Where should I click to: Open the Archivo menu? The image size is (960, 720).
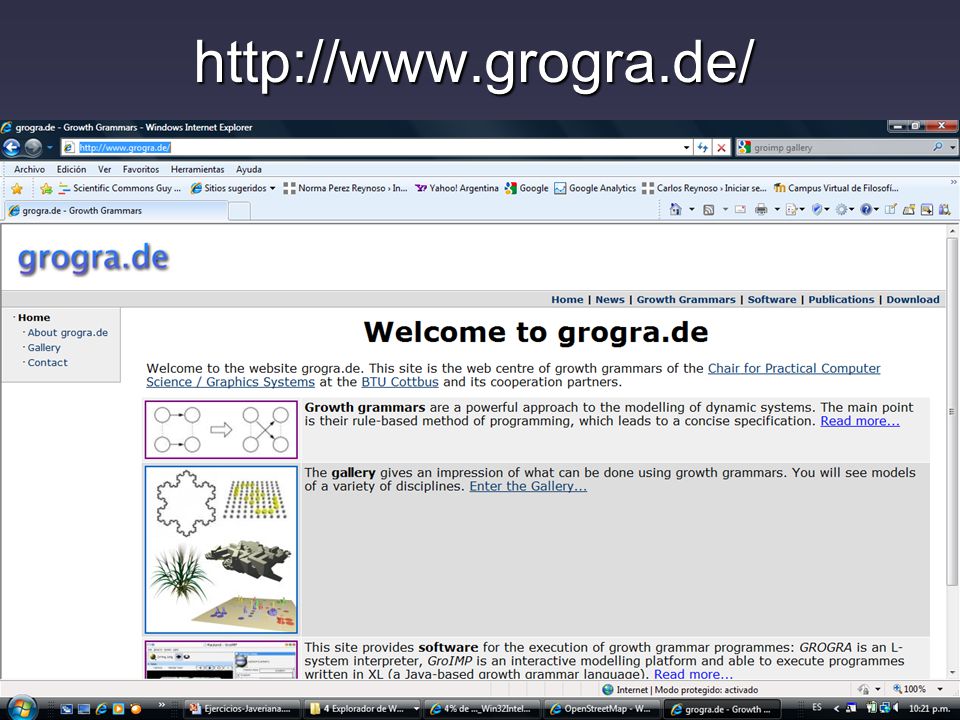pyautogui.click(x=29, y=170)
